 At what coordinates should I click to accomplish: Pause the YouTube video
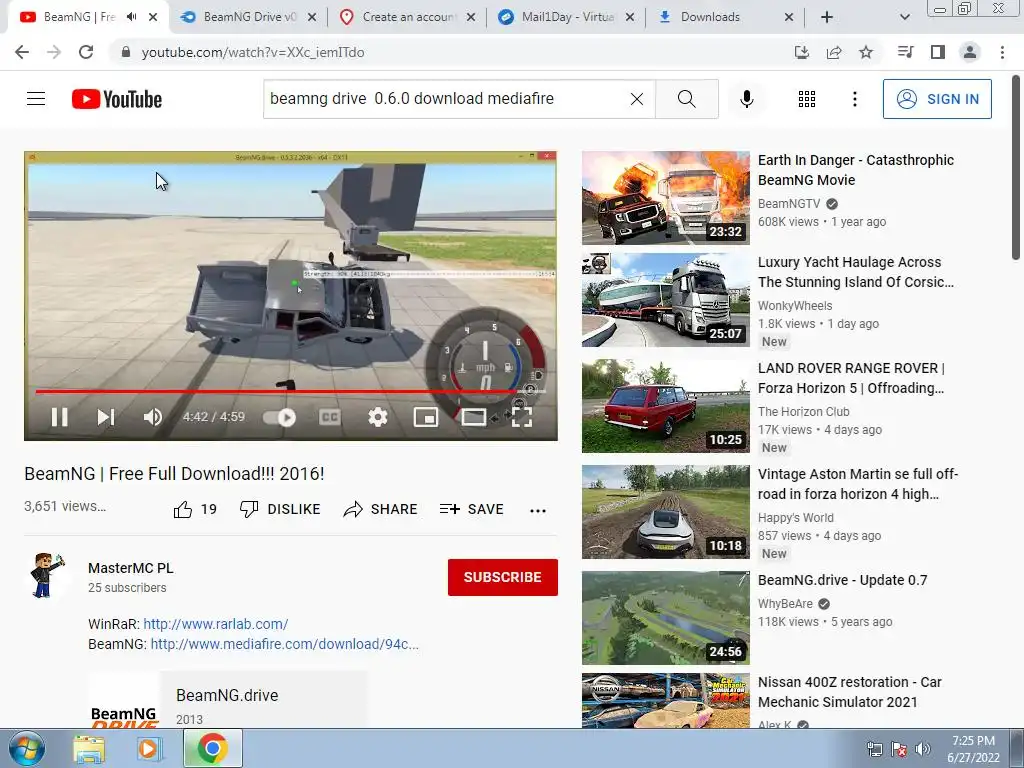(x=59, y=417)
